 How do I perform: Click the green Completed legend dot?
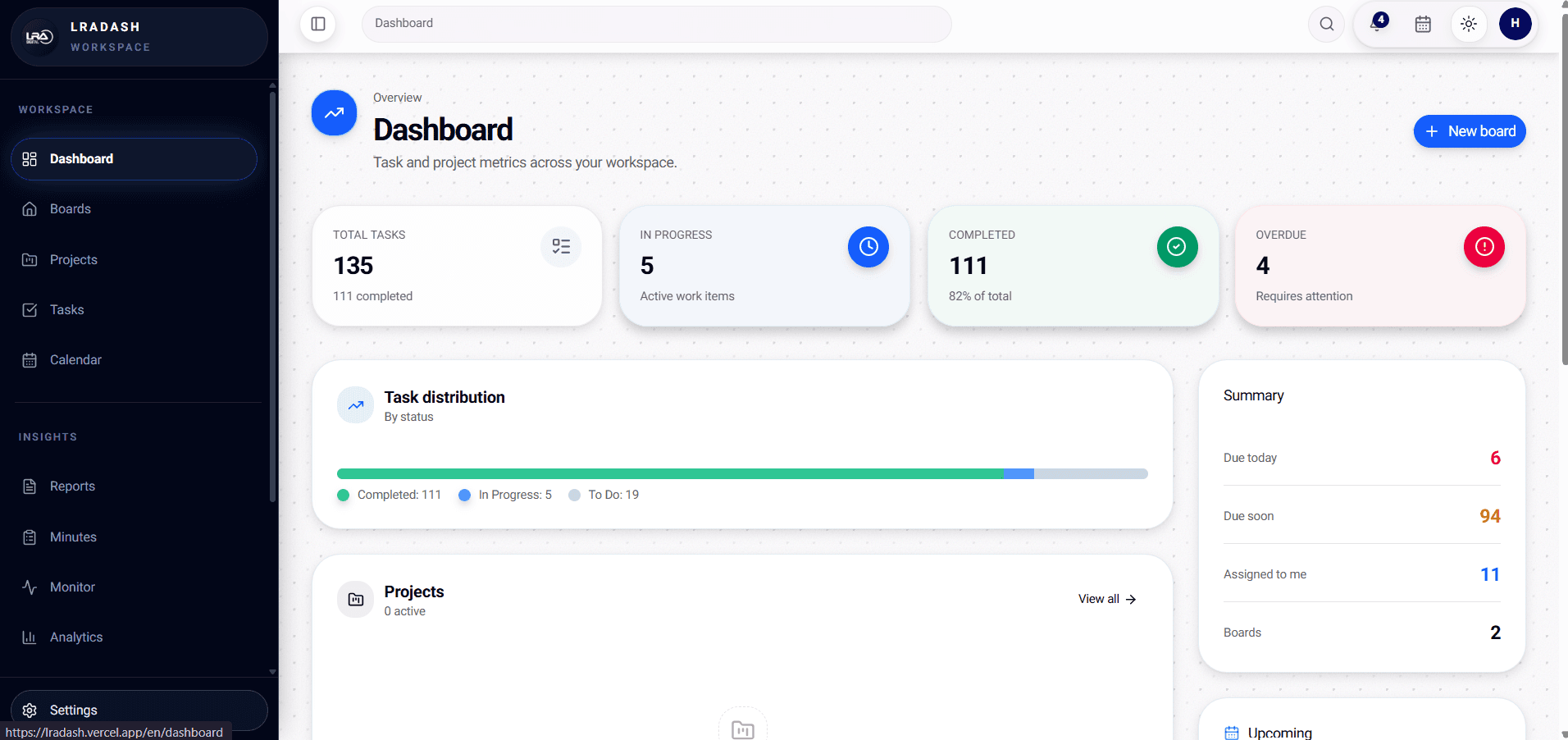pyautogui.click(x=344, y=496)
